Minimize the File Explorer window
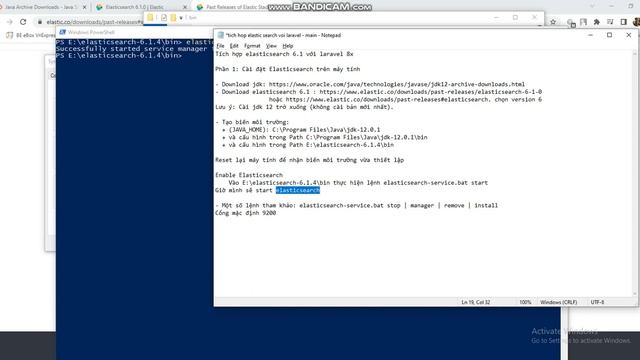Image resolution: width=640 pixels, height=360 pixels. pyautogui.click(x=496, y=18)
